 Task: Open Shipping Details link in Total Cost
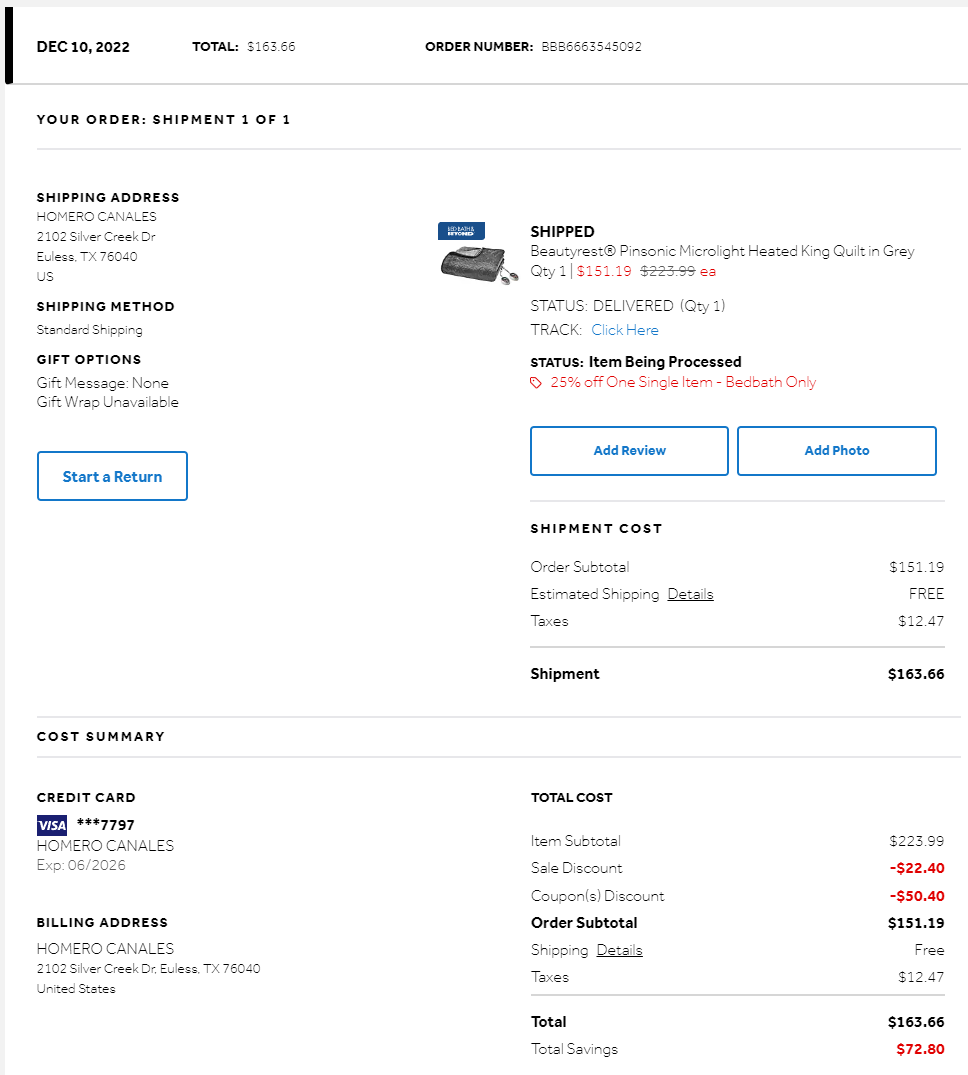[x=619, y=950]
